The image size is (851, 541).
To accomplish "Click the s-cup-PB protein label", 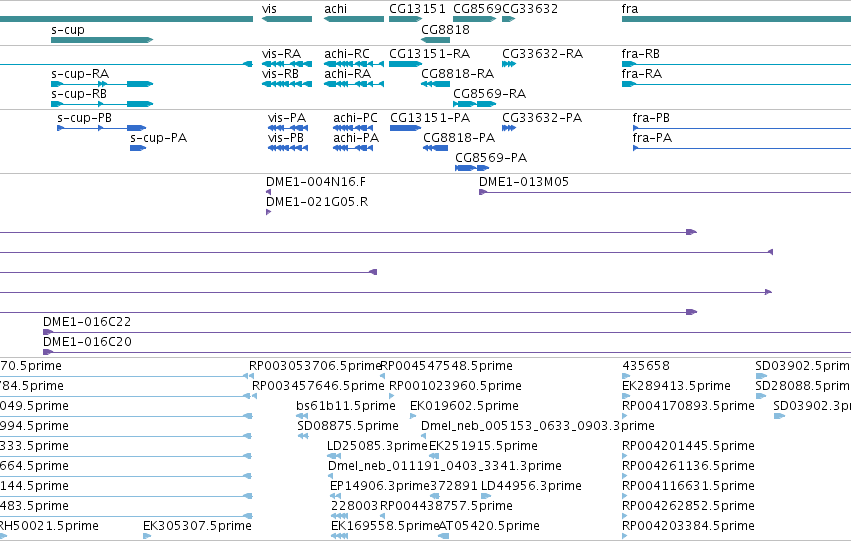I will (84, 118).
